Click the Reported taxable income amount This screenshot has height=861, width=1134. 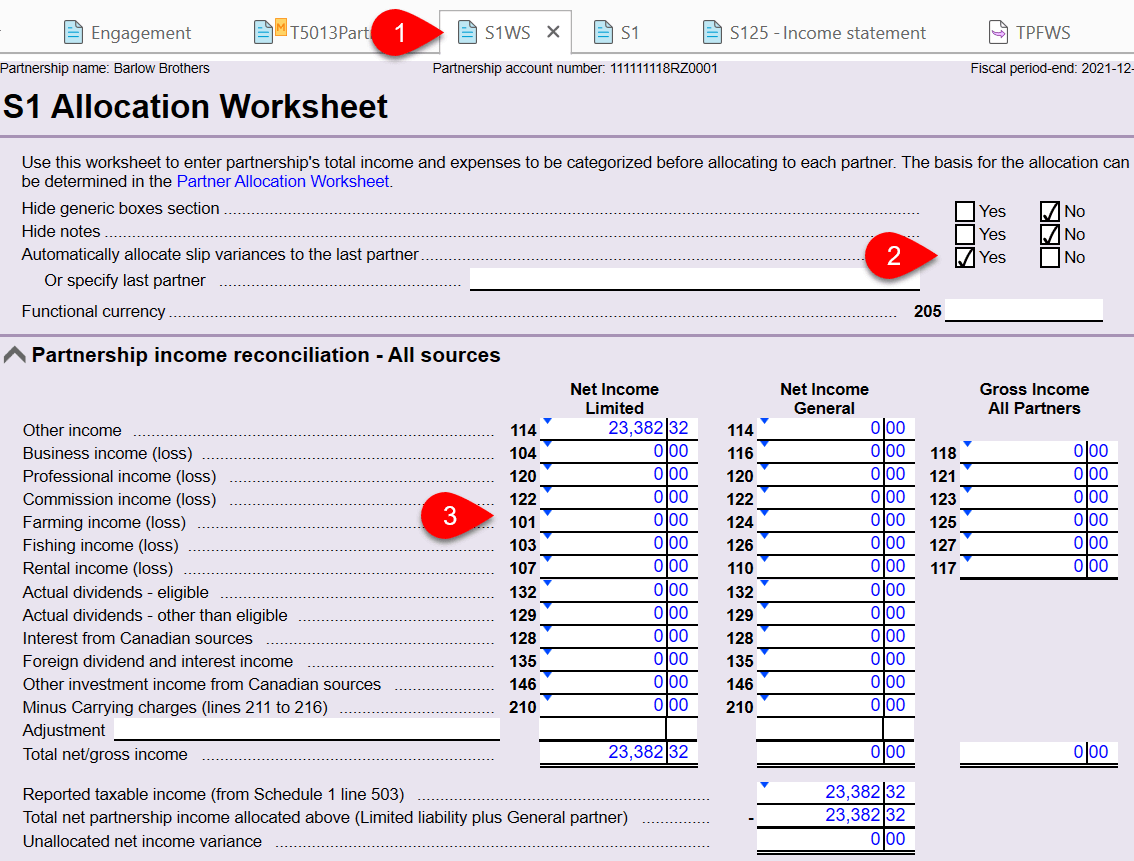coord(835,792)
